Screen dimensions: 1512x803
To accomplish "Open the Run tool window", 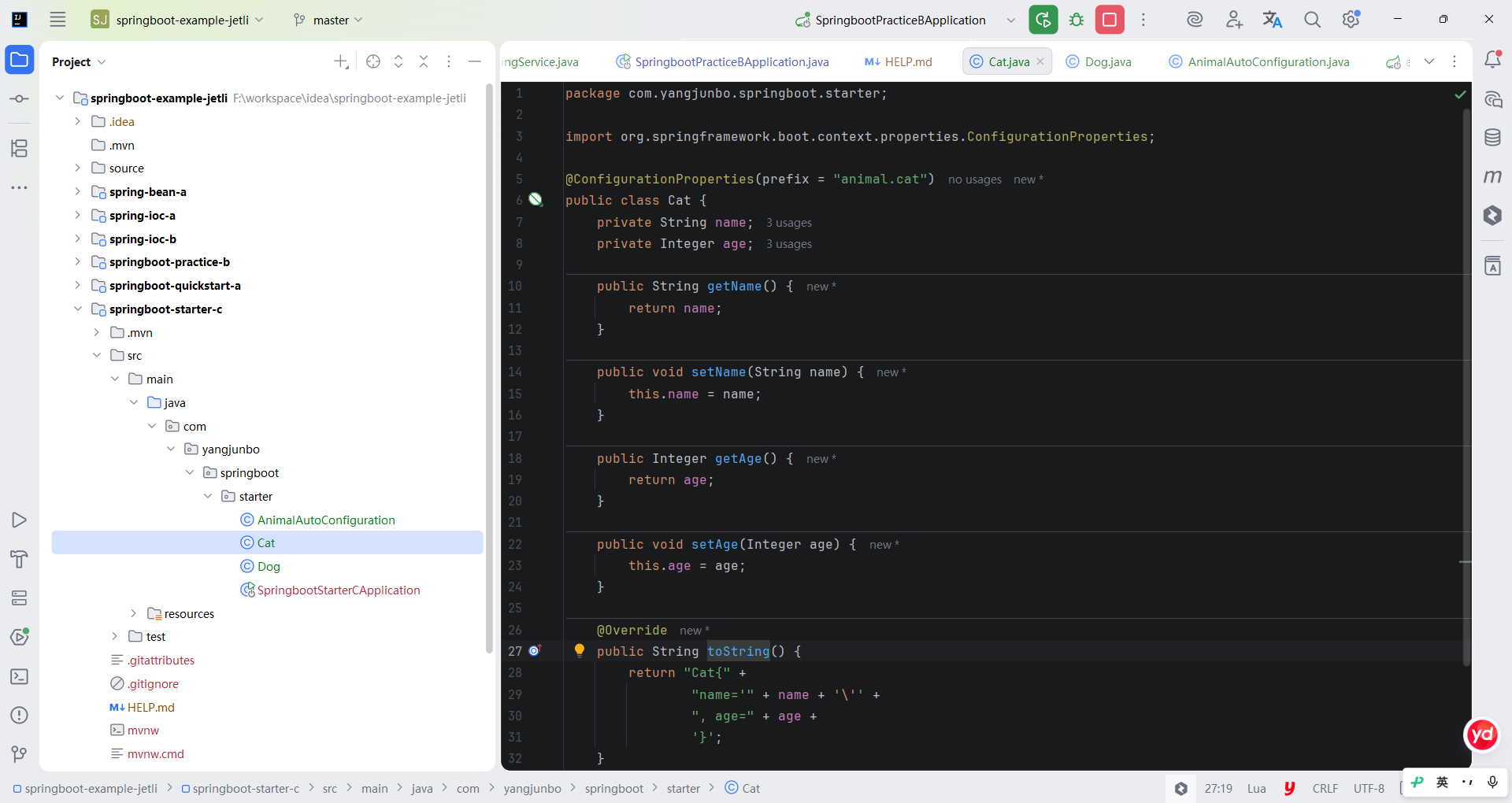I will (x=20, y=520).
